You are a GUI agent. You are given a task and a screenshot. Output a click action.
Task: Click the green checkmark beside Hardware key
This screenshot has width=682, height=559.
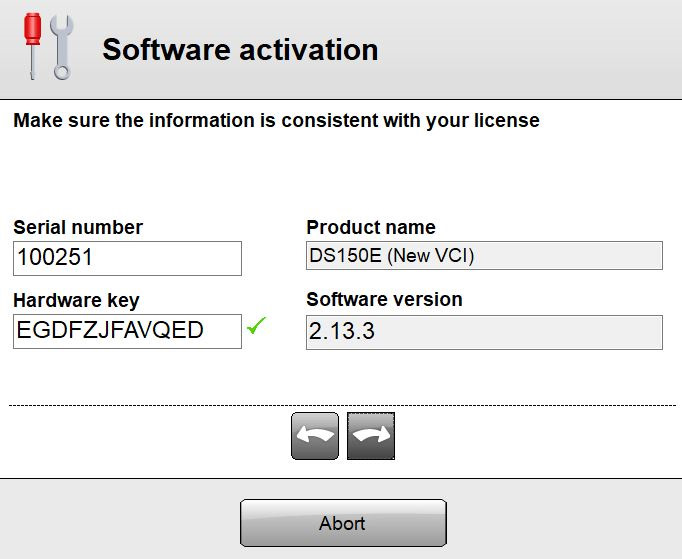point(257,325)
